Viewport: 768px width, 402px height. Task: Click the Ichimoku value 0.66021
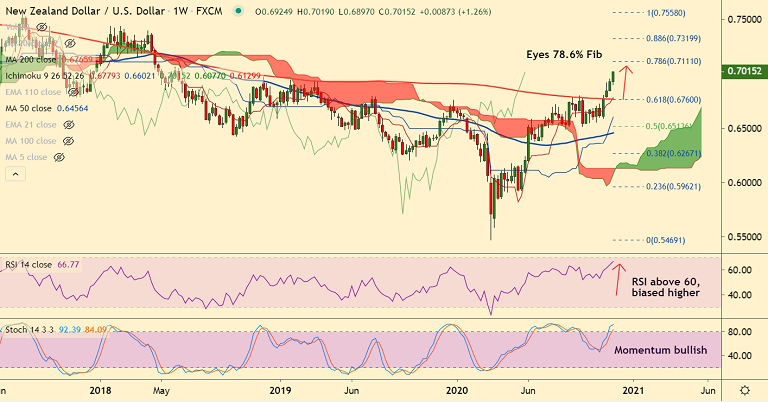tap(140, 76)
